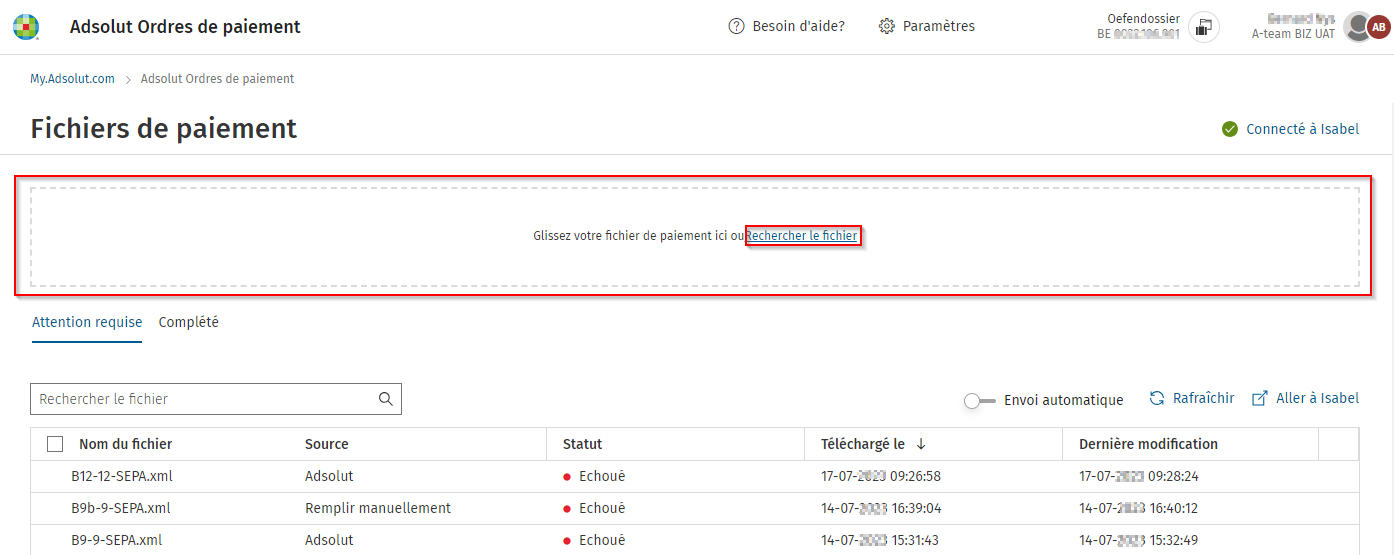1394x555 pixels.
Task: Click the A-team BIZ UAT label
Action: 1293,34
